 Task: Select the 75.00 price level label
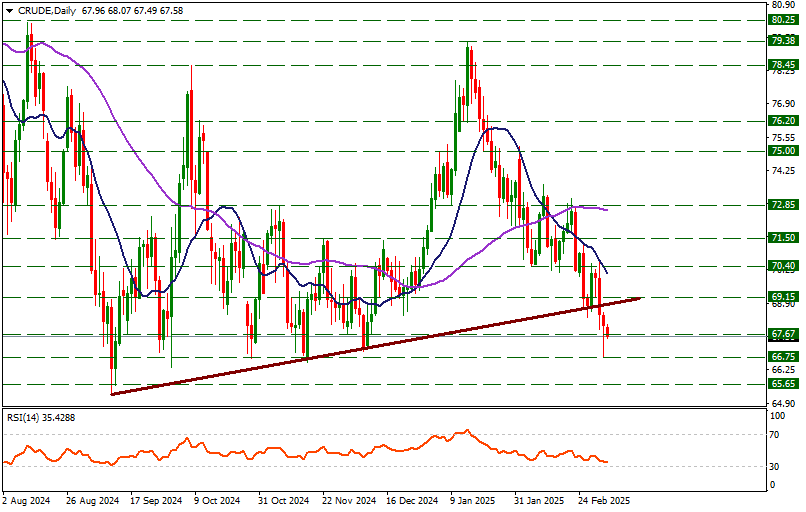[784, 151]
